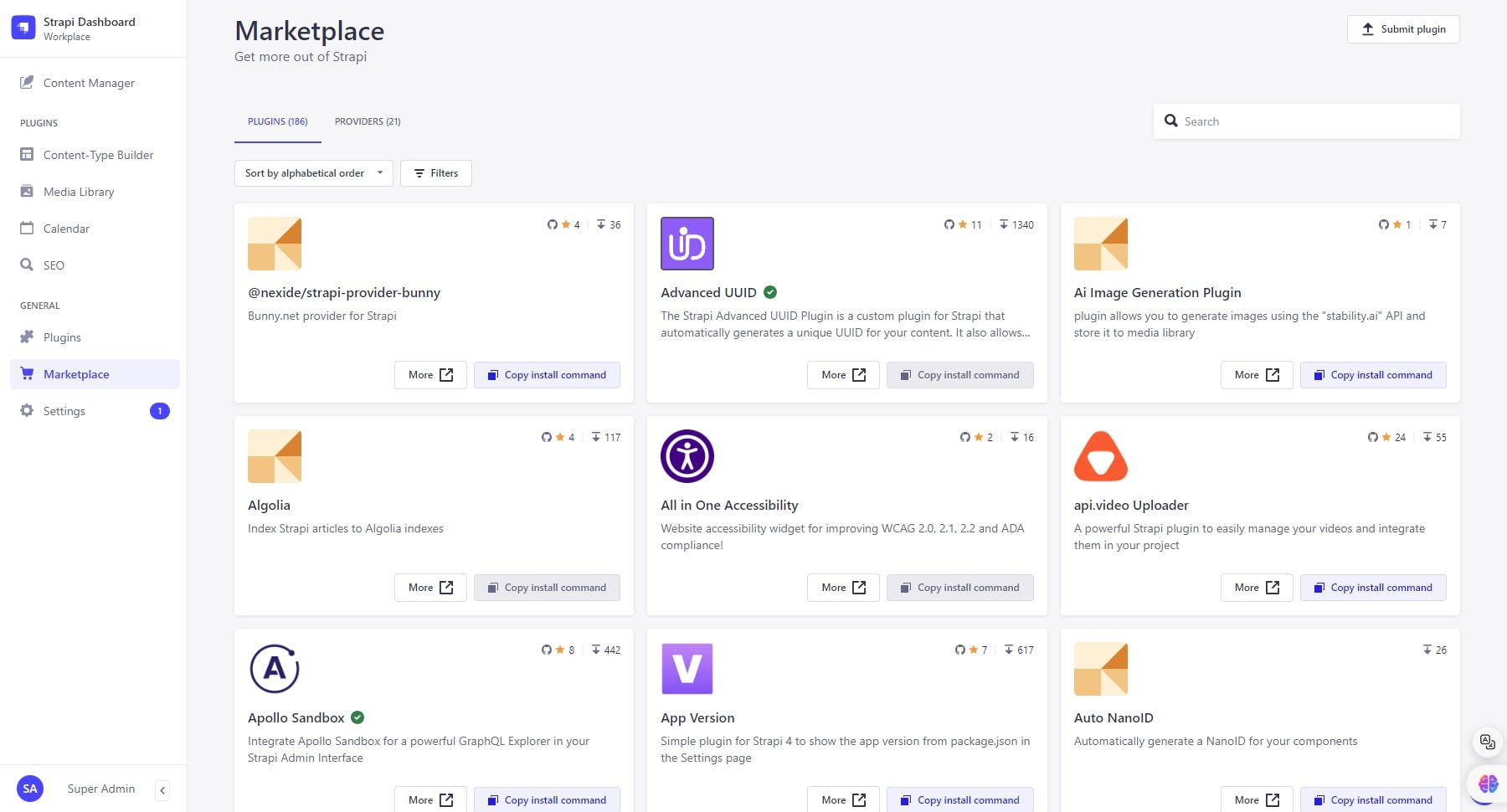Click the Strapi Dashboard logo

coord(23,27)
